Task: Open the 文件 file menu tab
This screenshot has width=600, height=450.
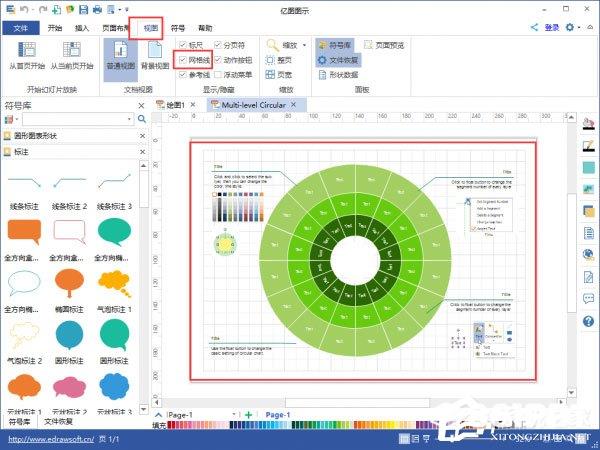Action: coord(21,28)
